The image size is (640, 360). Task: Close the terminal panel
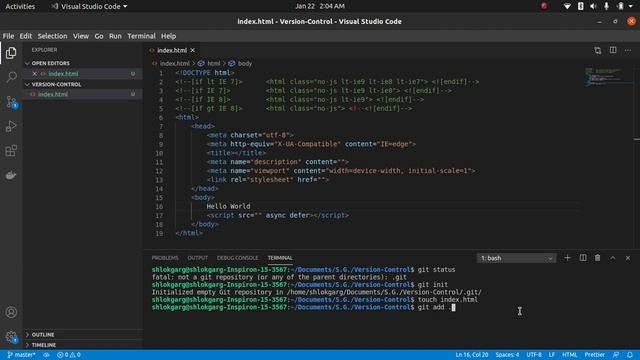click(628, 258)
